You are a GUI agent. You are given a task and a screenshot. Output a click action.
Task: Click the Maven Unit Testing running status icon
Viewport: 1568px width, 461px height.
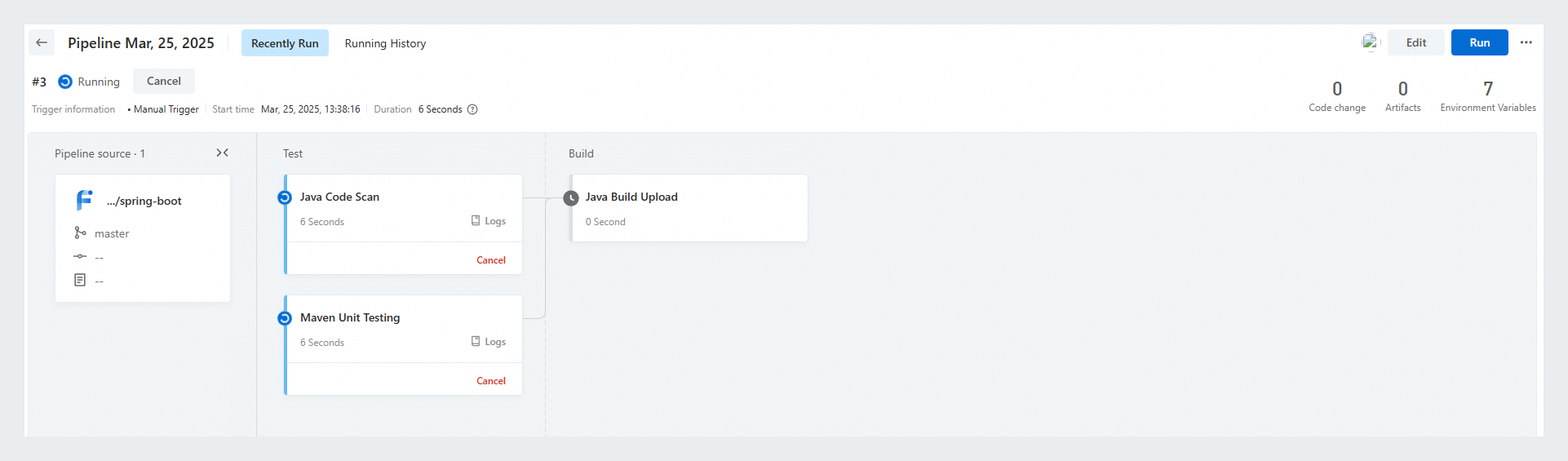coord(285,318)
